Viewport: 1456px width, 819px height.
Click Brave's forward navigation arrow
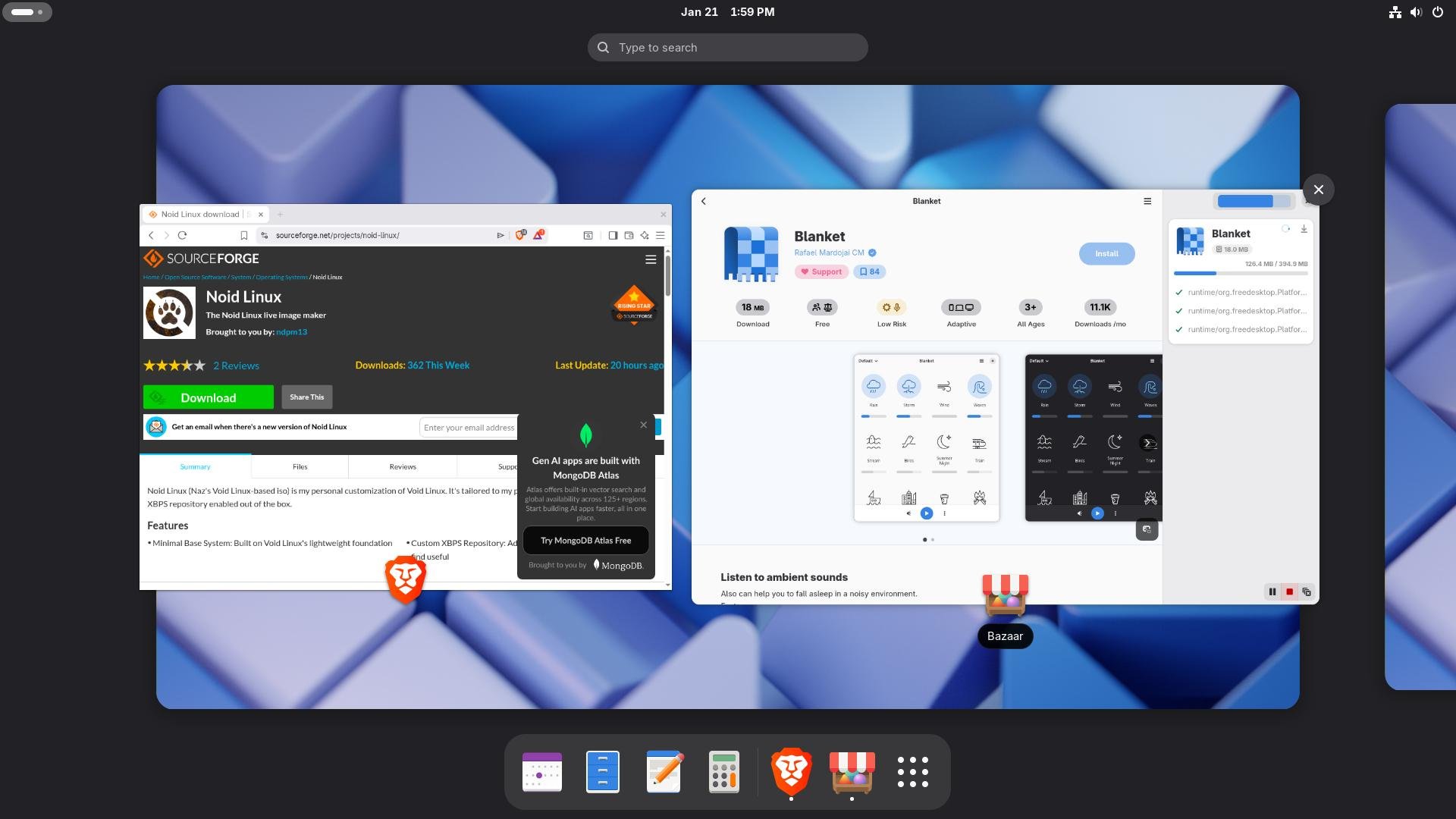(x=167, y=235)
